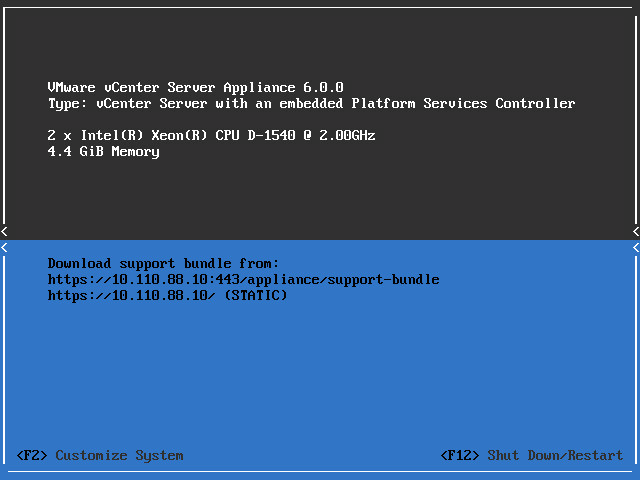The height and width of the screenshot is (480, 640).
Task: Click the 'Download support bundle from:' label
Action: (163, 264)
